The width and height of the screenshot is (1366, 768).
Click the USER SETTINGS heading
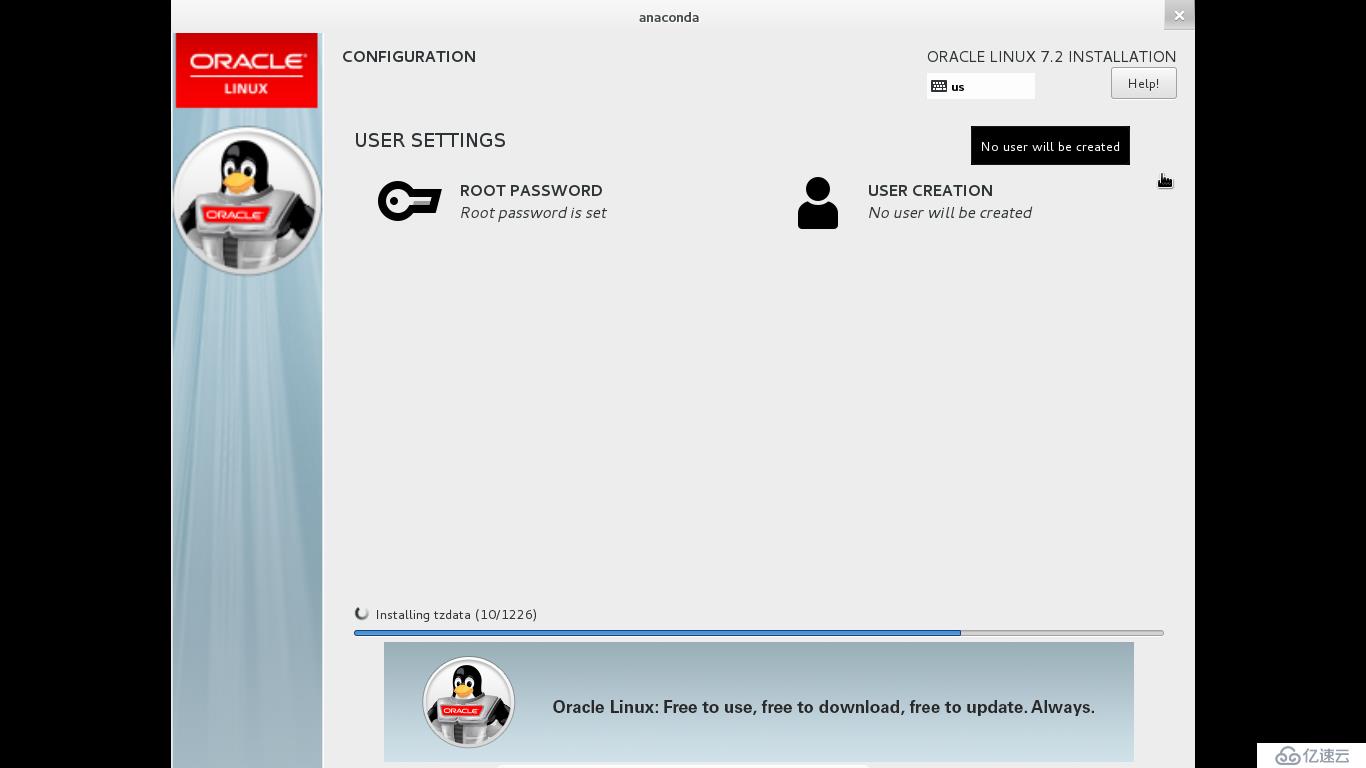click(x=430, y=140)
